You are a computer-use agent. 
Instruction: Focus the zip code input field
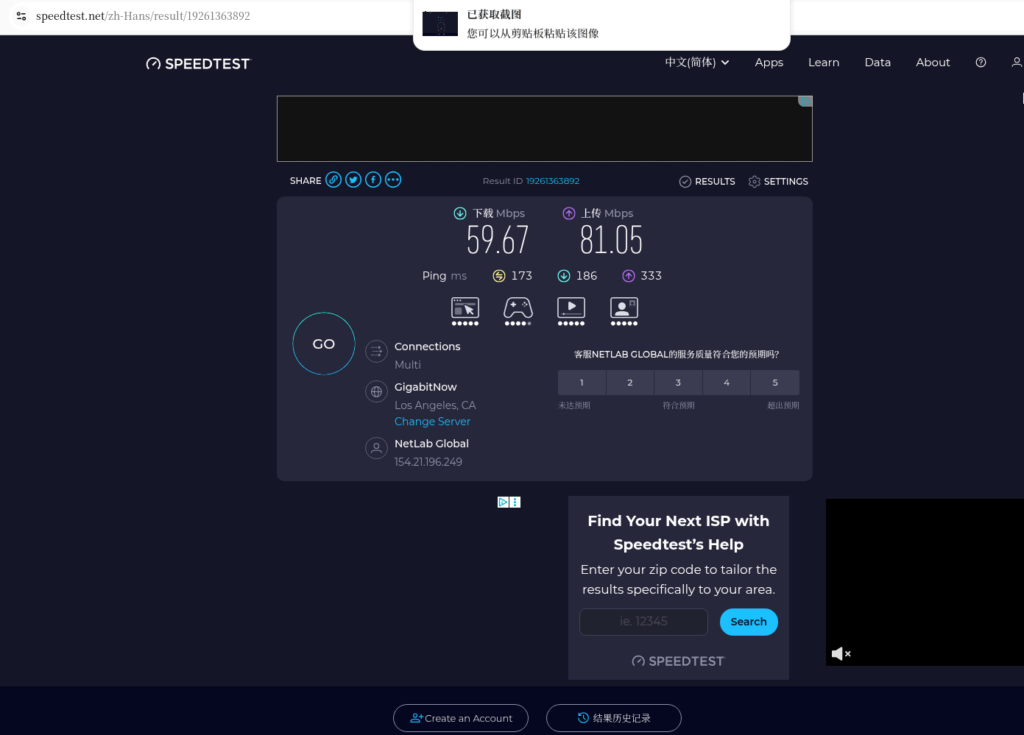[643, 621]
